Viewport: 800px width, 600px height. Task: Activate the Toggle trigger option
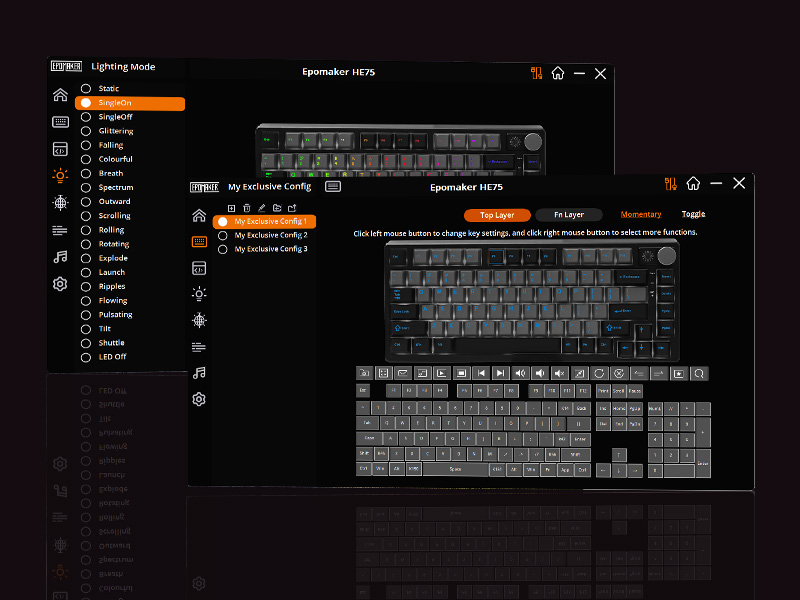(693, 214)
